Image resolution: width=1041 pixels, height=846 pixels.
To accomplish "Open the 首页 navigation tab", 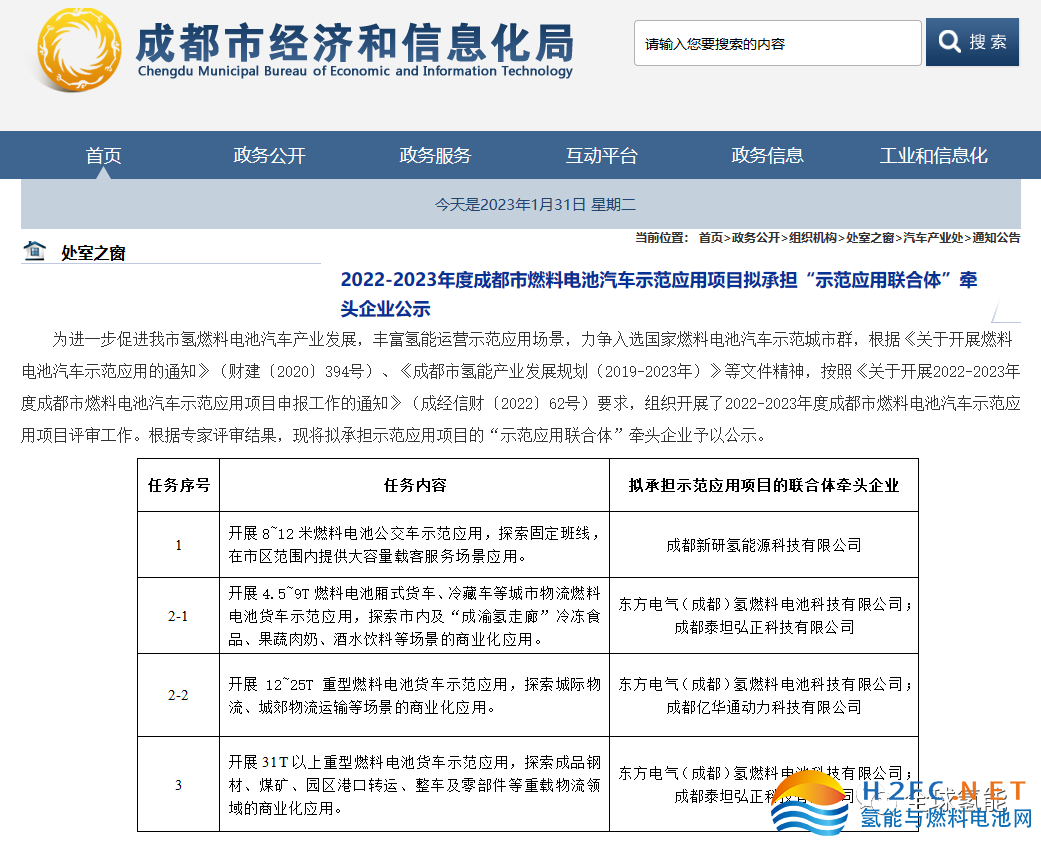I will tap(103, 155).
